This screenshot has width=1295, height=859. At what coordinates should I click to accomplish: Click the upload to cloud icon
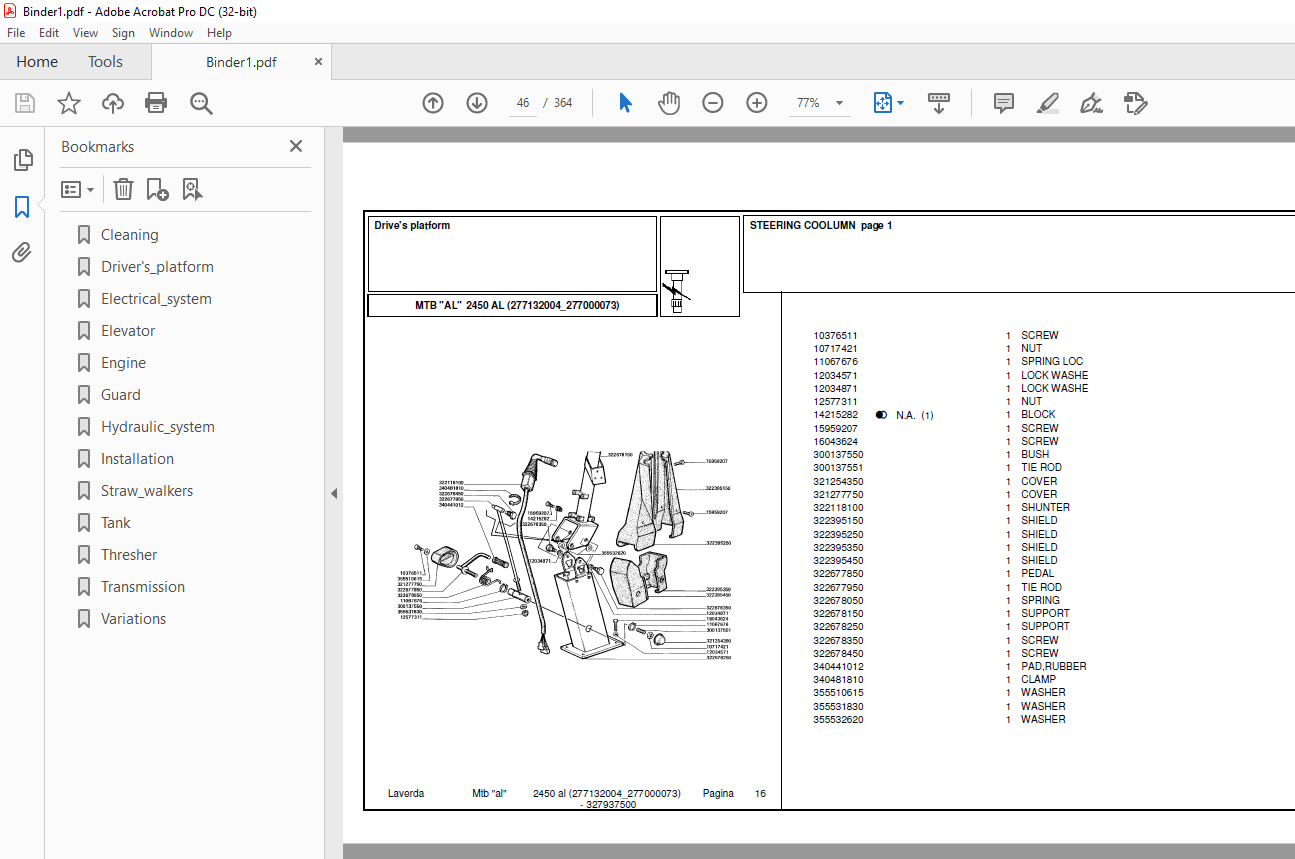click(x=113, y=103)
